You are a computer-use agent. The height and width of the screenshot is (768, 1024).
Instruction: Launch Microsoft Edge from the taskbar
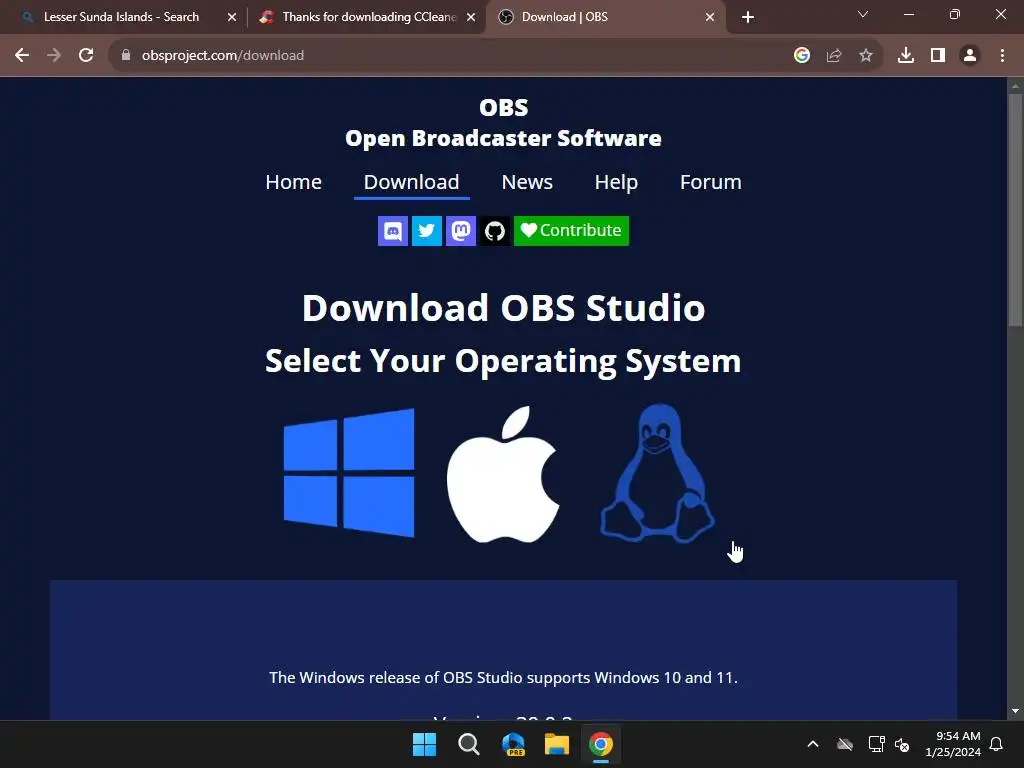pyautogui.click(x=513, y=744)
